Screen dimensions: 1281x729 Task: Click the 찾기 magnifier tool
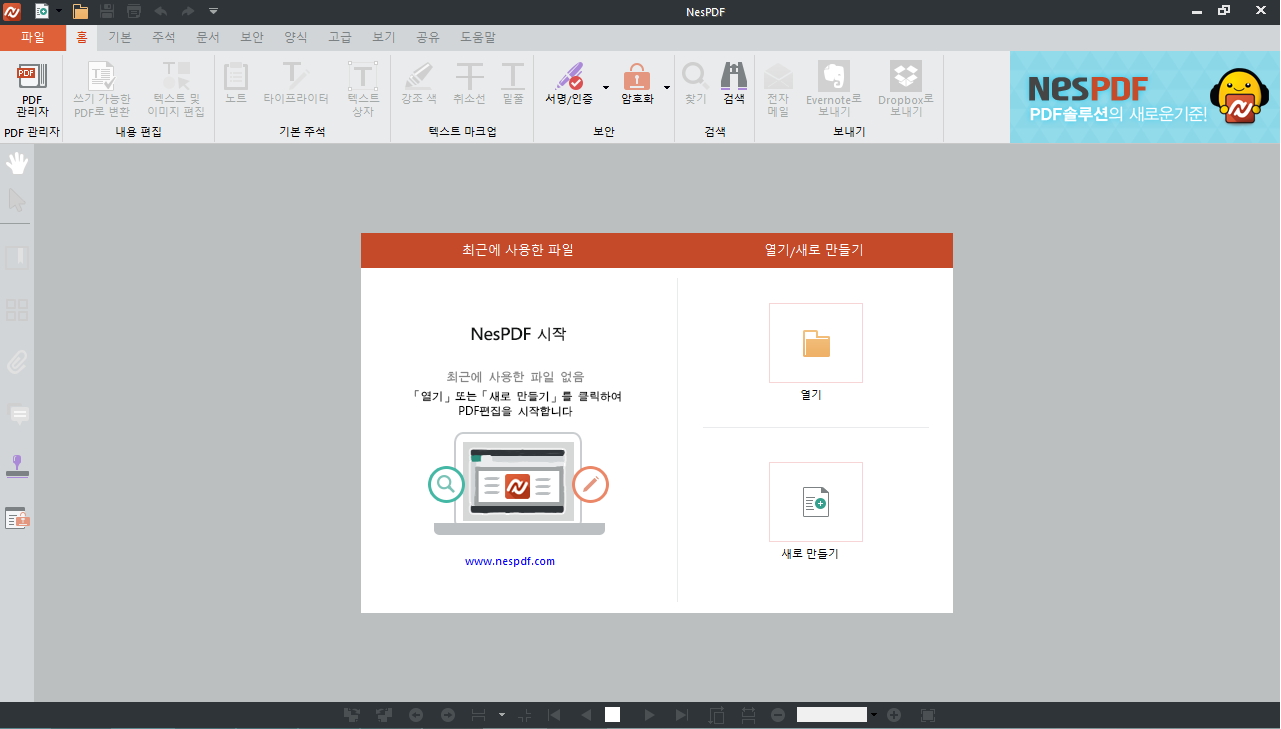click(695, 84)
